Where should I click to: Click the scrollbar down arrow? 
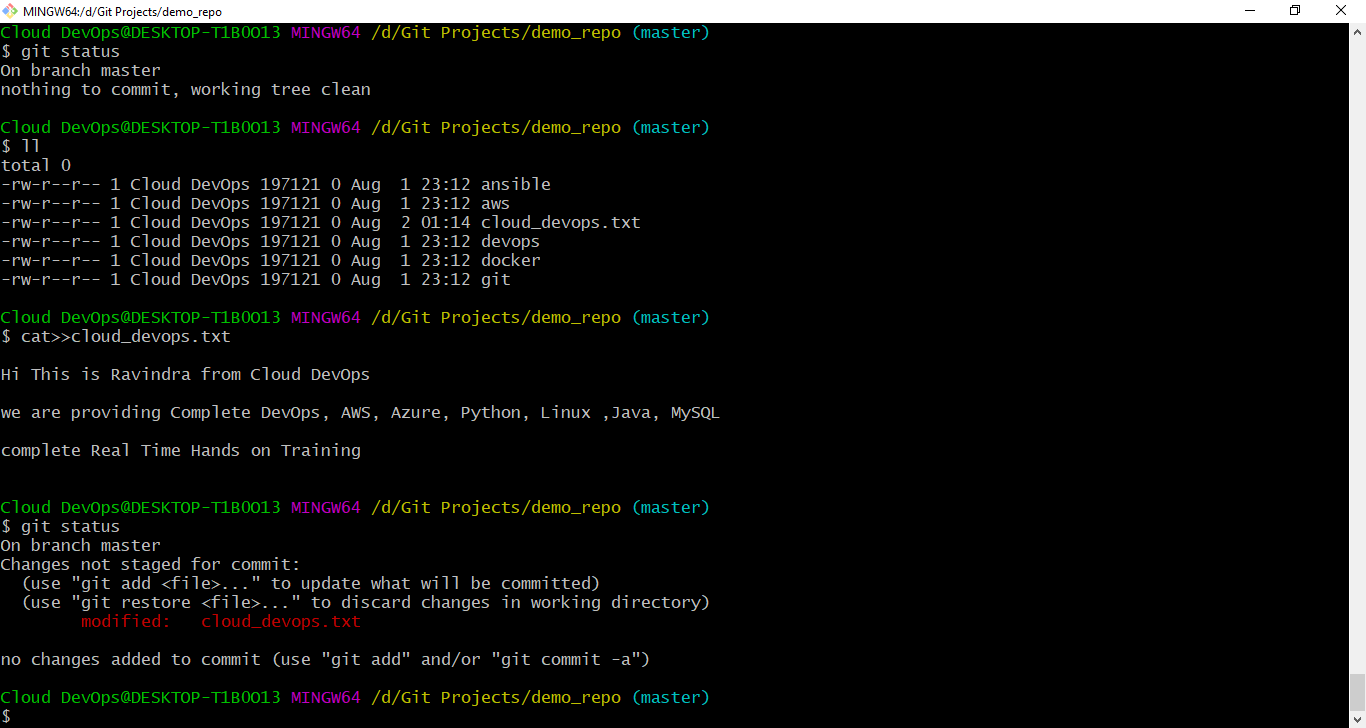[1358, 717]
